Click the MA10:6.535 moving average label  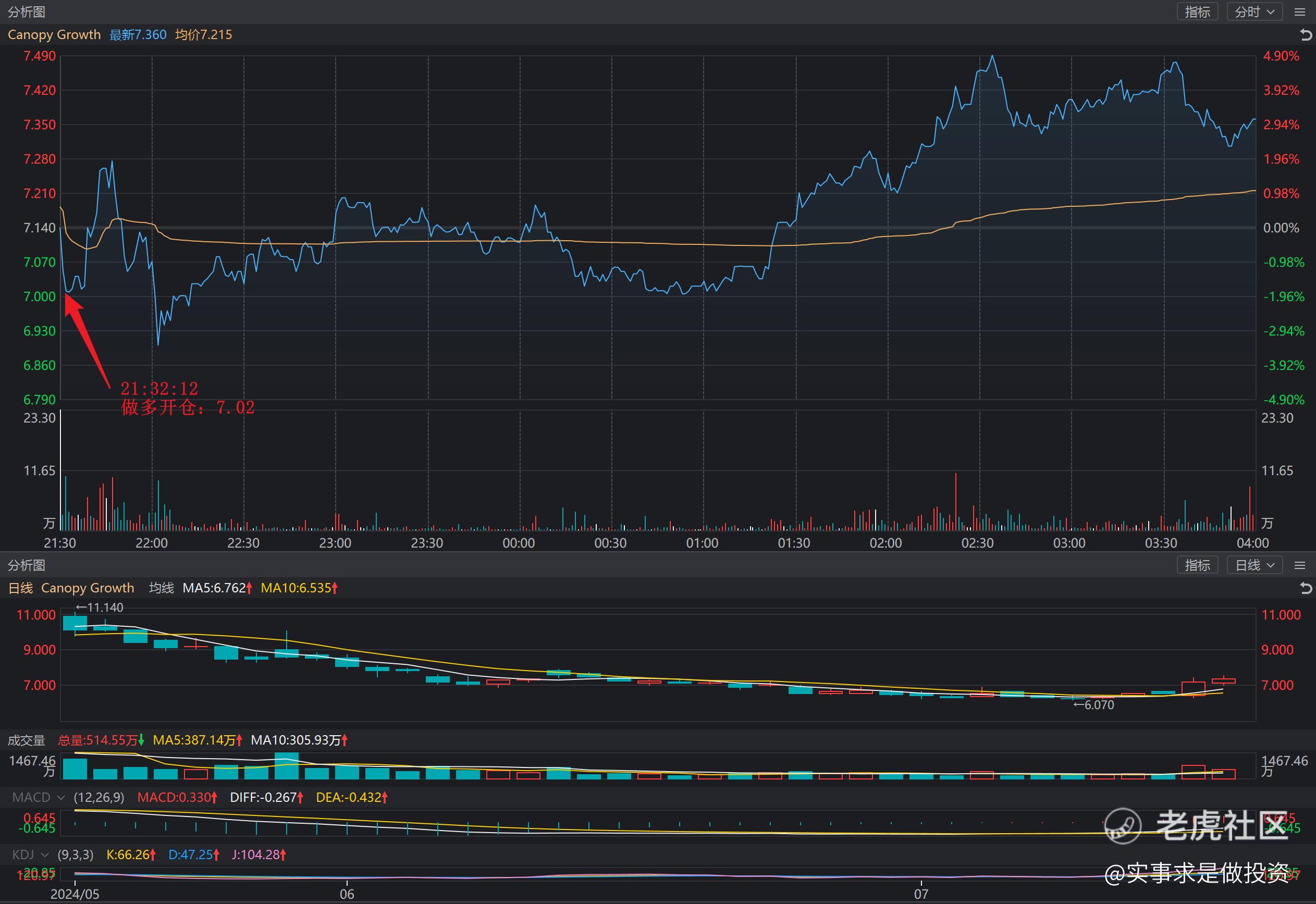pyautogui.click(x=299, y=588)
